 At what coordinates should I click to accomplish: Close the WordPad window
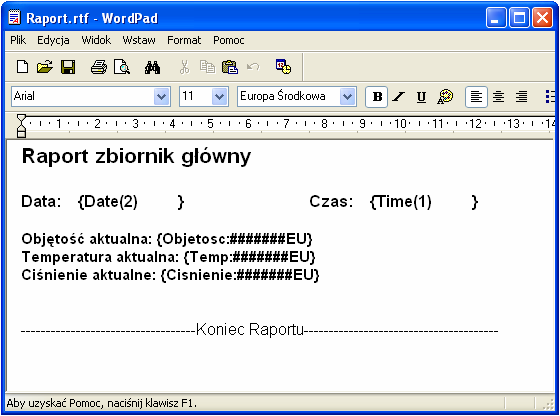[x=542, y=17]
